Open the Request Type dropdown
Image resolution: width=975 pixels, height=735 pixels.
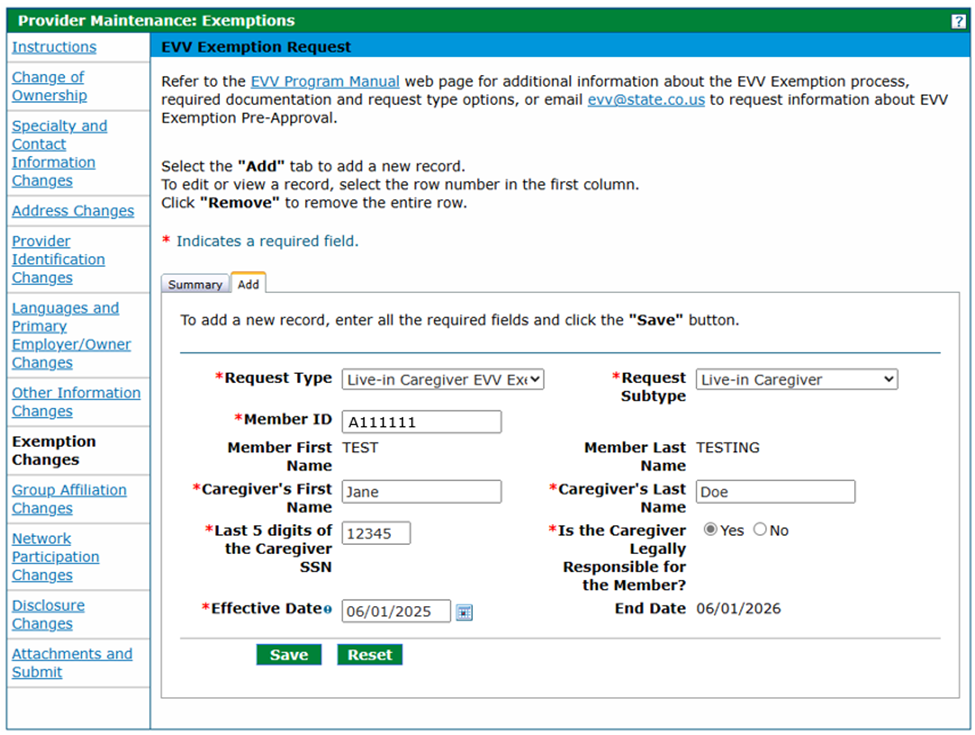pos(443,379)
